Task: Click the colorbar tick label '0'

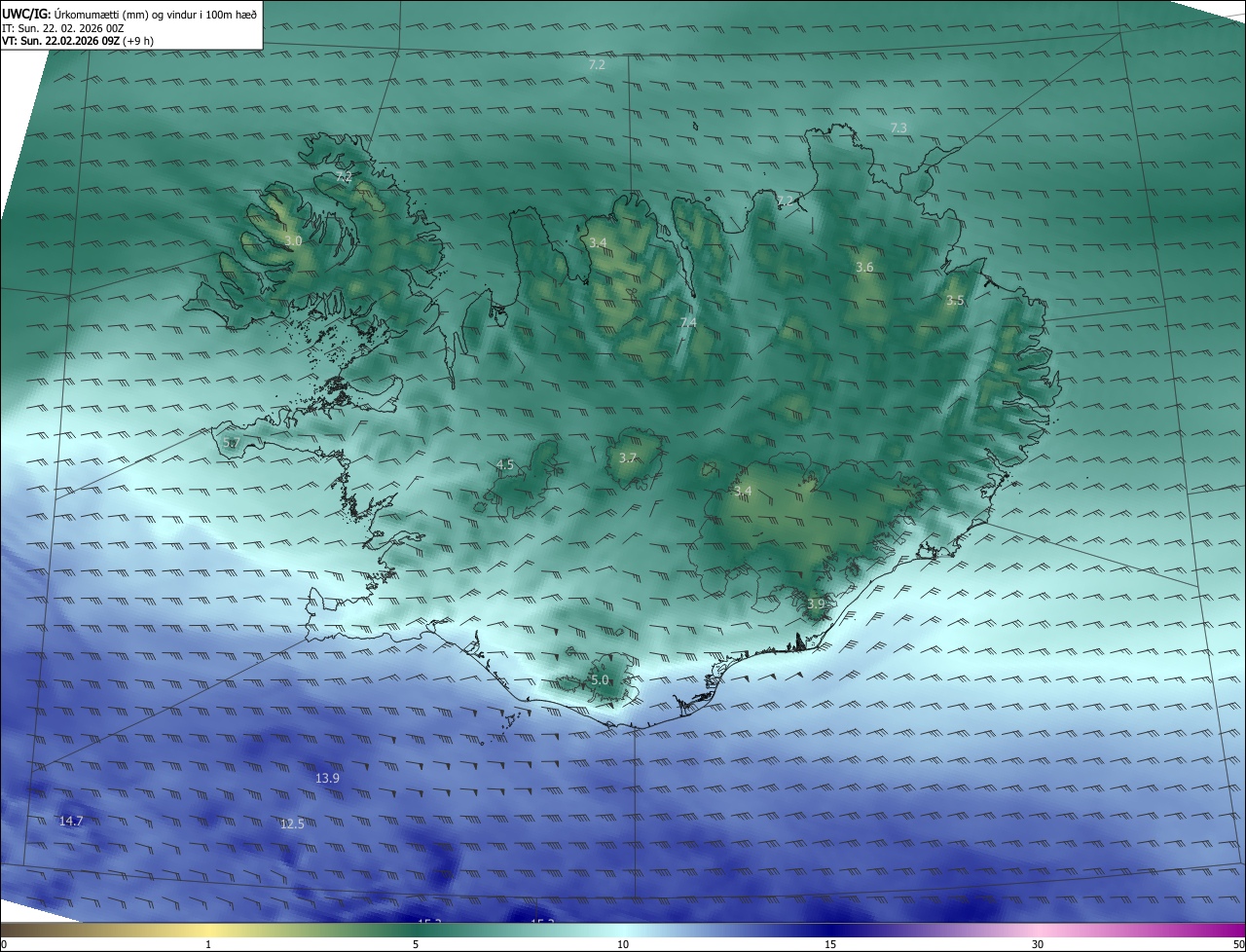Action: 3,944
